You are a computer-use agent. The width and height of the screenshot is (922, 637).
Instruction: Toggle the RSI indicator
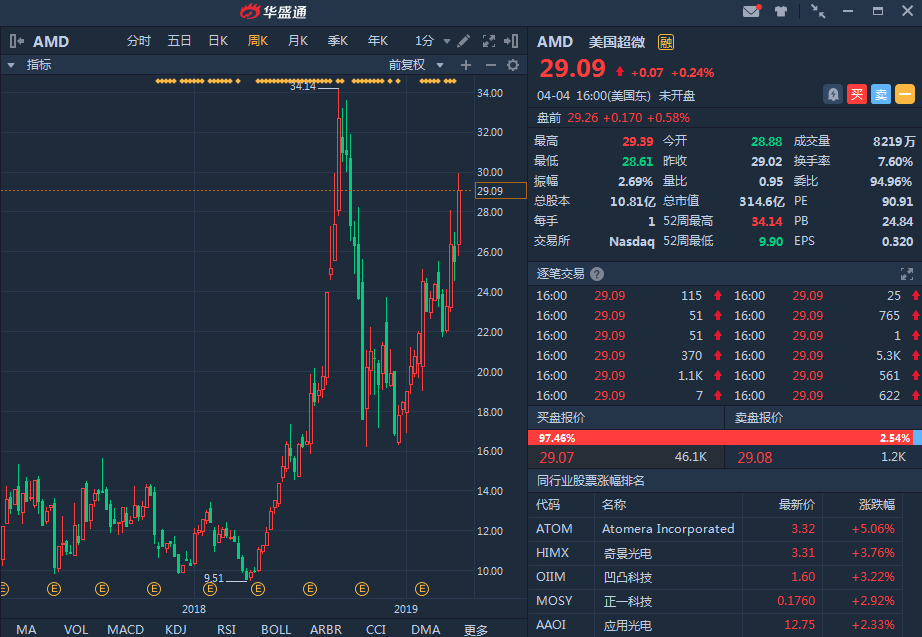pos(226,629)
